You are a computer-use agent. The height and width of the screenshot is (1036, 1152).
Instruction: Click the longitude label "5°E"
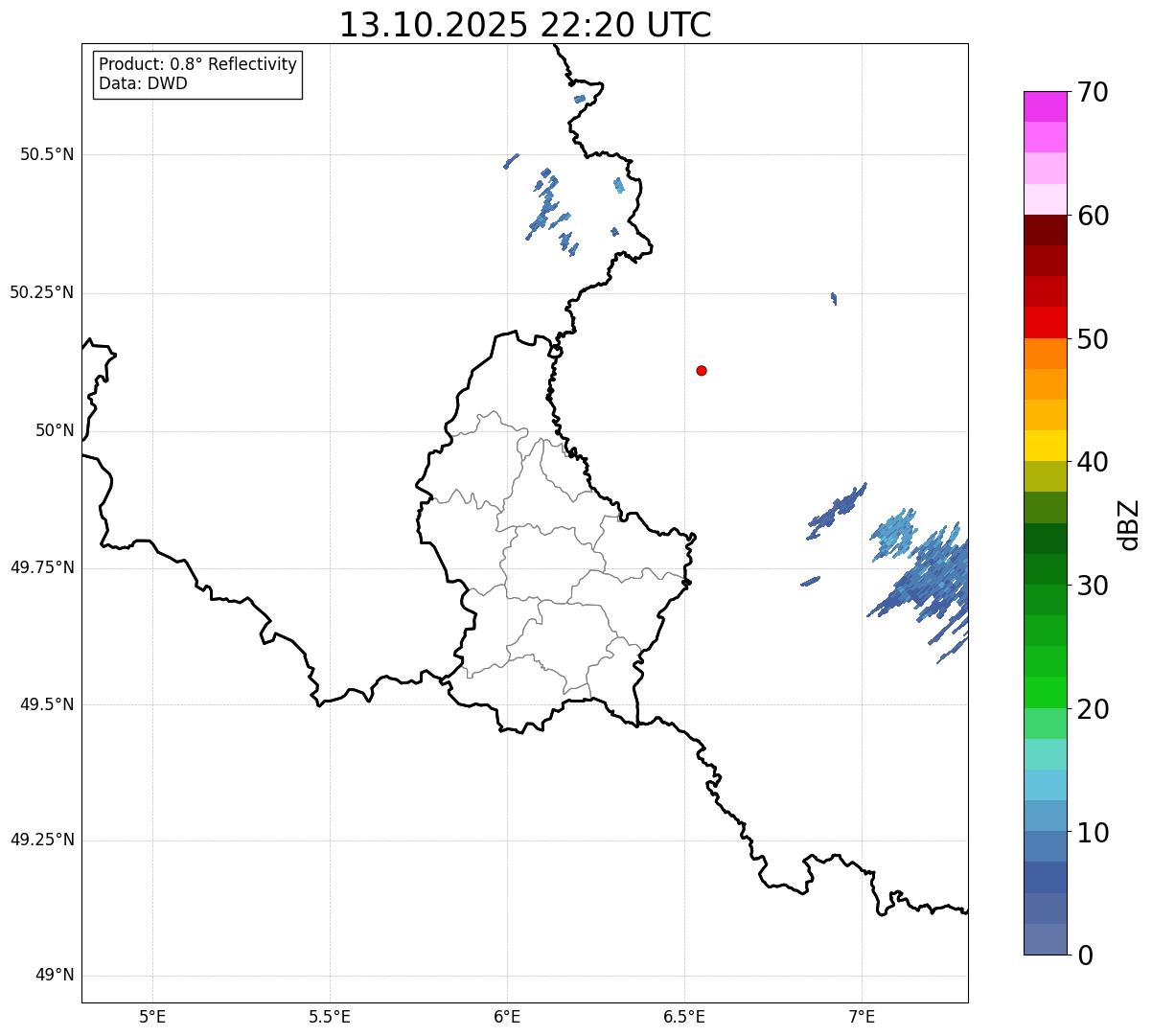(x=152, y=1016)
